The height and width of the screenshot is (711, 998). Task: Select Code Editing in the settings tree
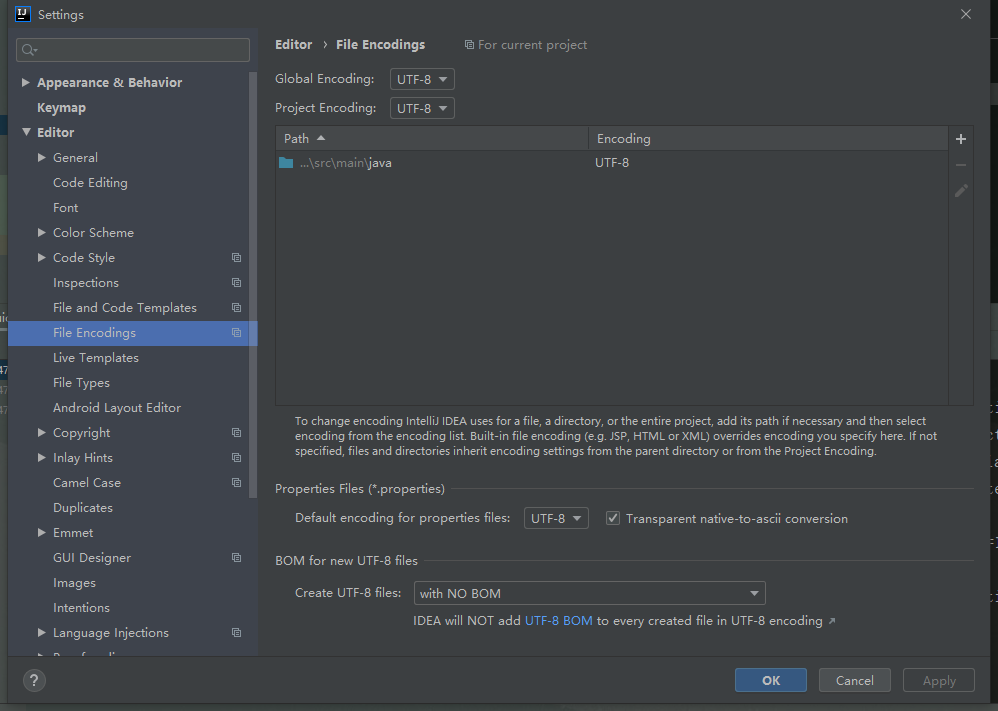90,183
